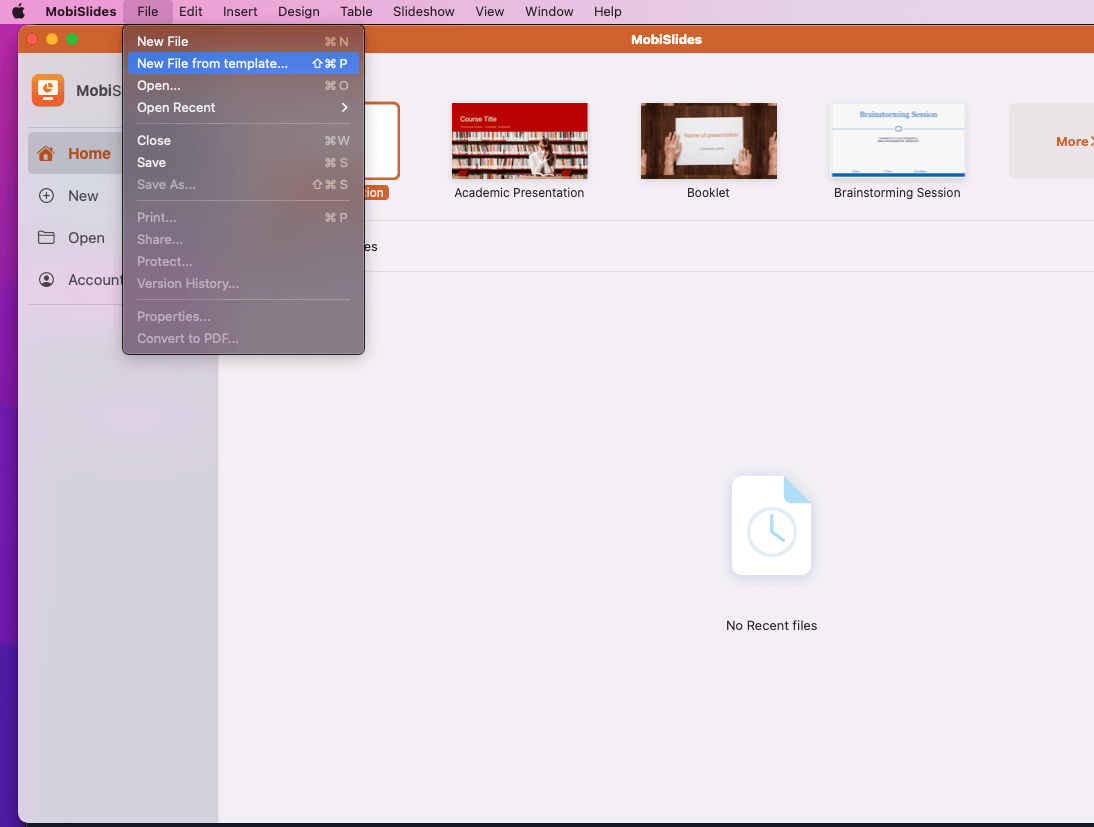Screen dimensions: 1094x827
Task: Pick the Booklet template thumbnail
Action: (708, 141)
